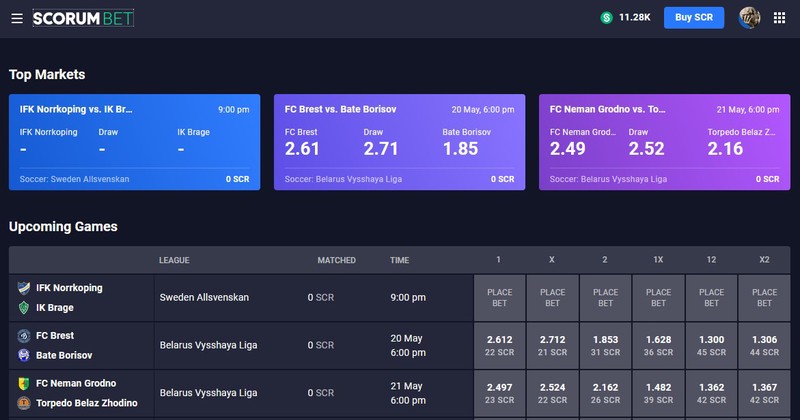Viewport: 800px width, 420px height.
Task: Select odds 1.362 in Neman row
Action: tap(711, 393)
